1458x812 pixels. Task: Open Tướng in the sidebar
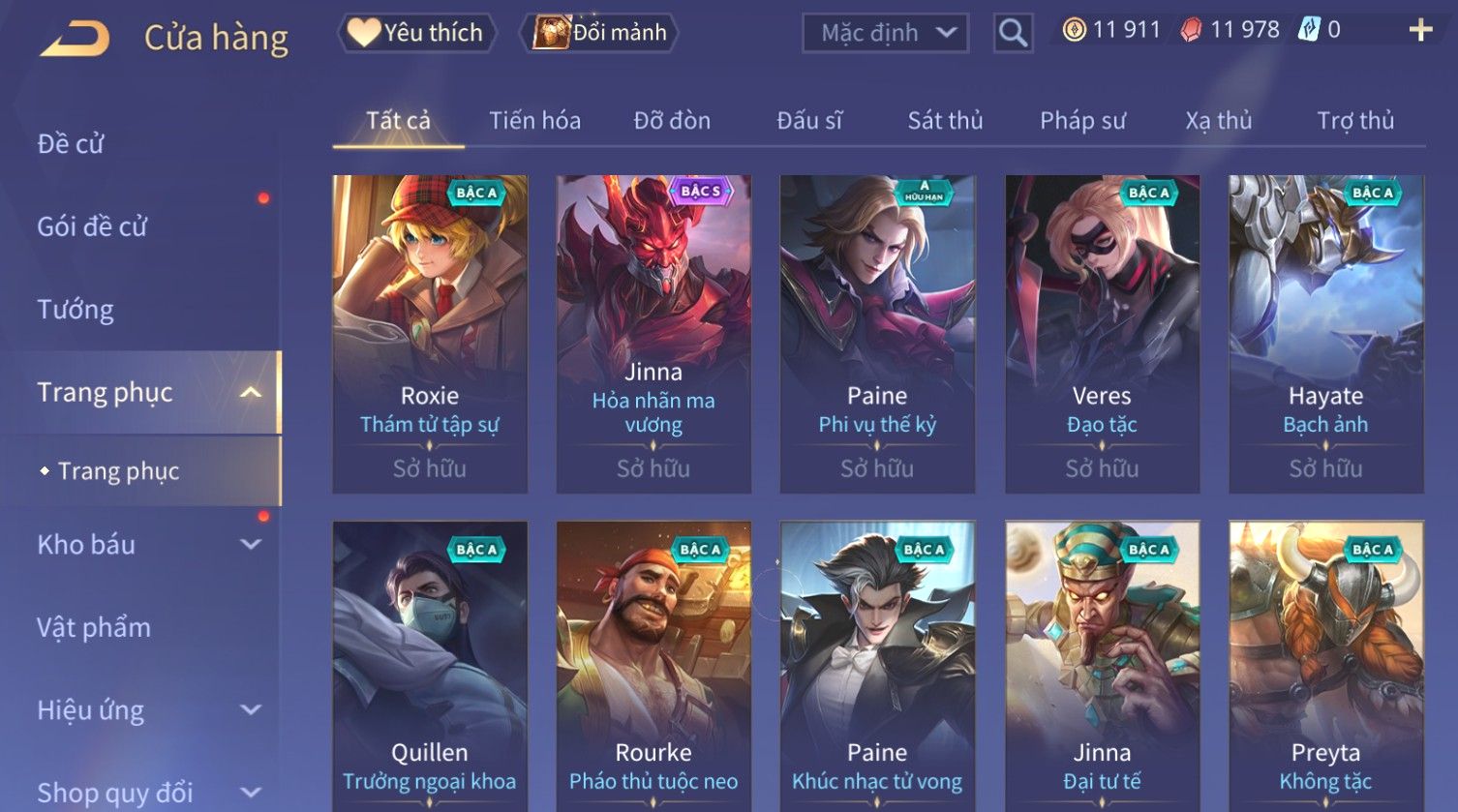pos(76,310)
